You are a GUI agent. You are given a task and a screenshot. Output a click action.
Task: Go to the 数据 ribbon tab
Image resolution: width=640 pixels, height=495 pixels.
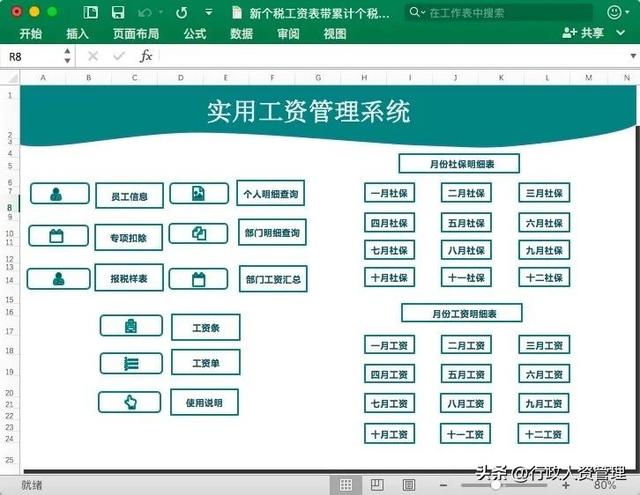tap(241, 33)
